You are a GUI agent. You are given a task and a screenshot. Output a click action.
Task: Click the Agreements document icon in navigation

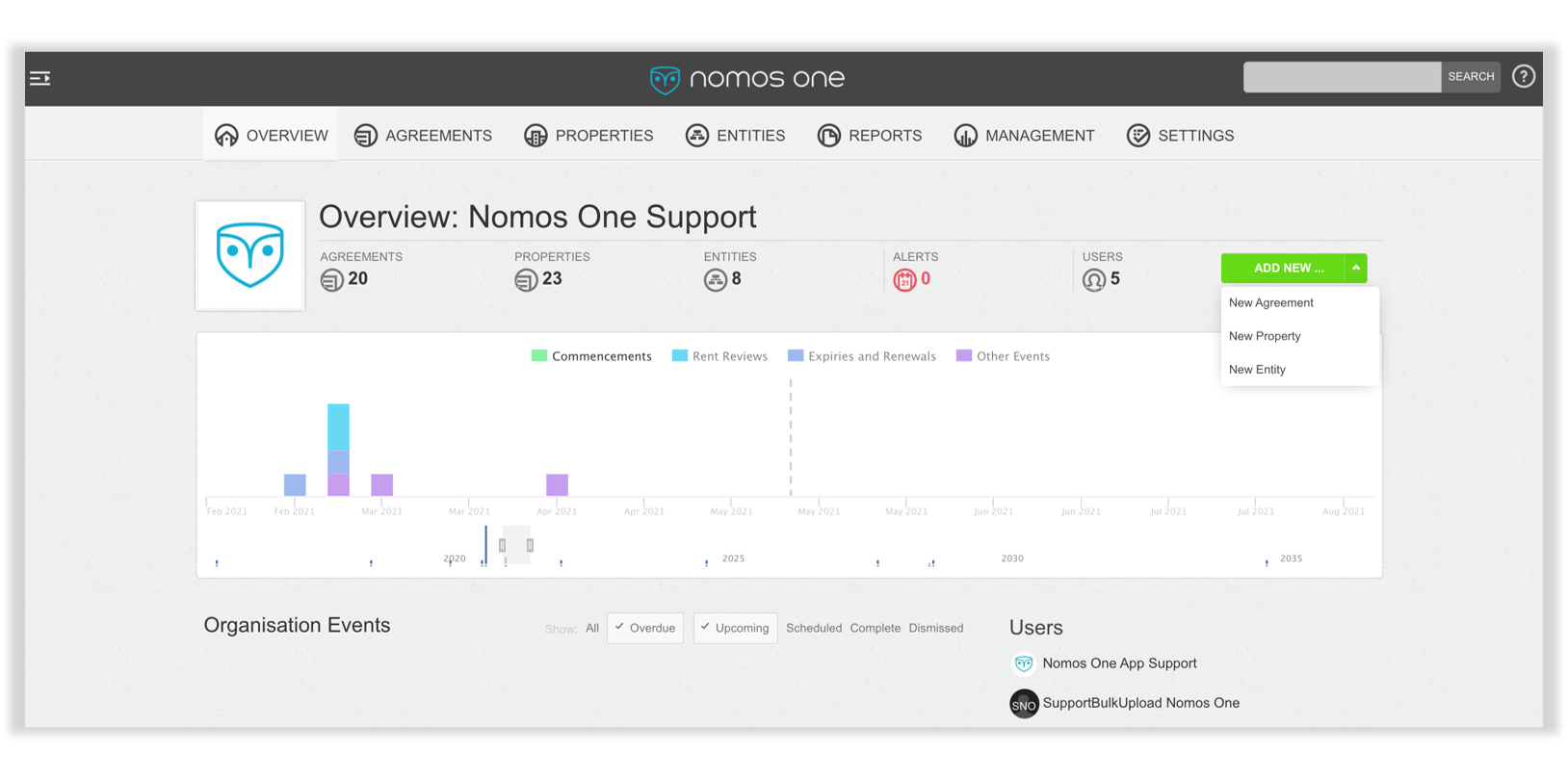365,136
